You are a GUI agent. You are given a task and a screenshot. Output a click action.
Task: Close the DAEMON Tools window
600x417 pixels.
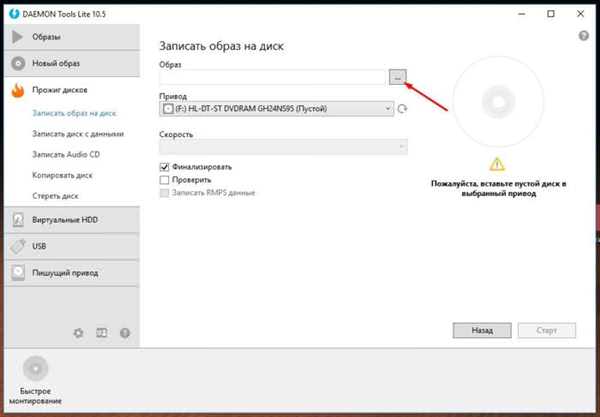pos(580,14)
